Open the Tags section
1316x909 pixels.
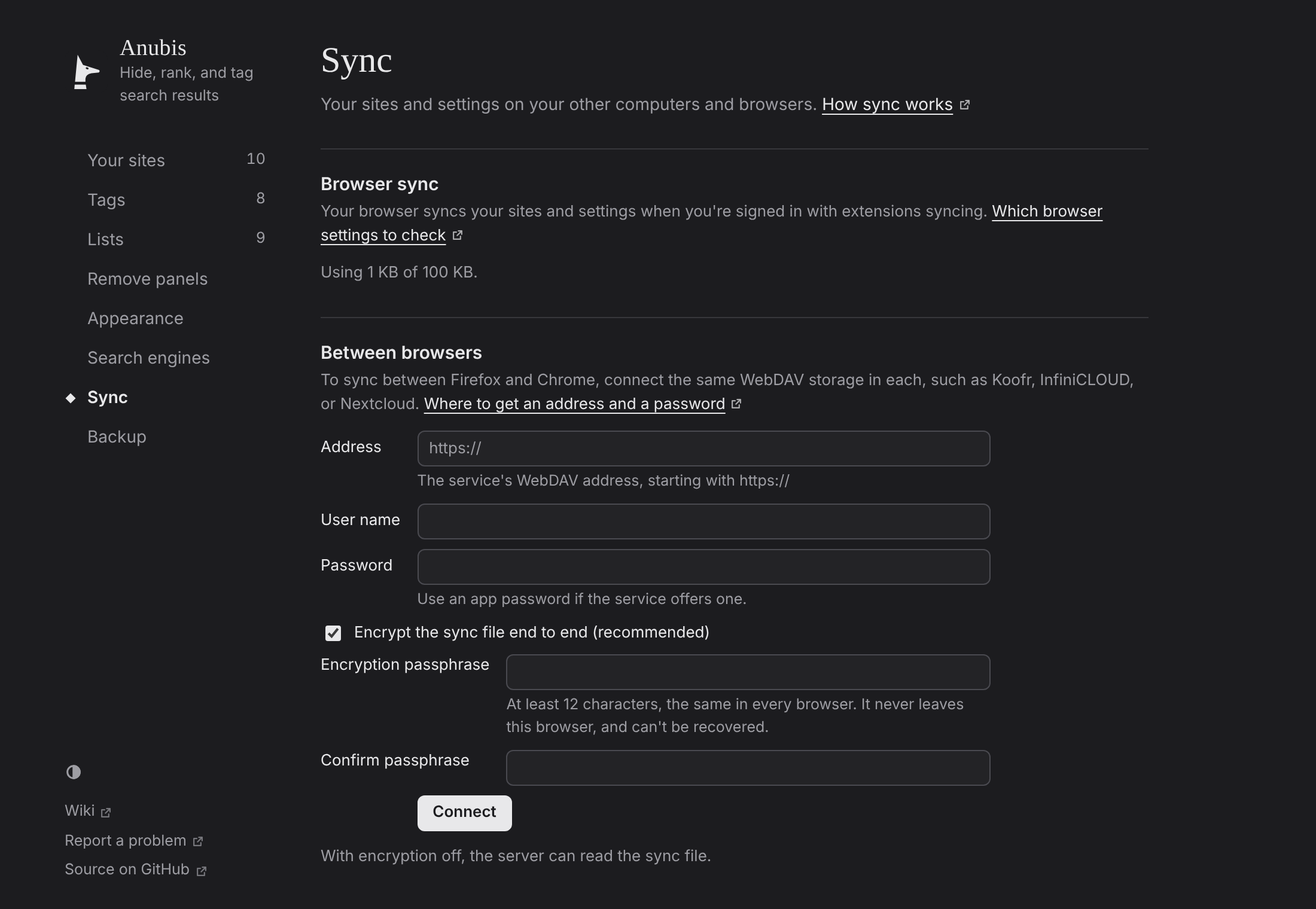[x=176, y=200]
